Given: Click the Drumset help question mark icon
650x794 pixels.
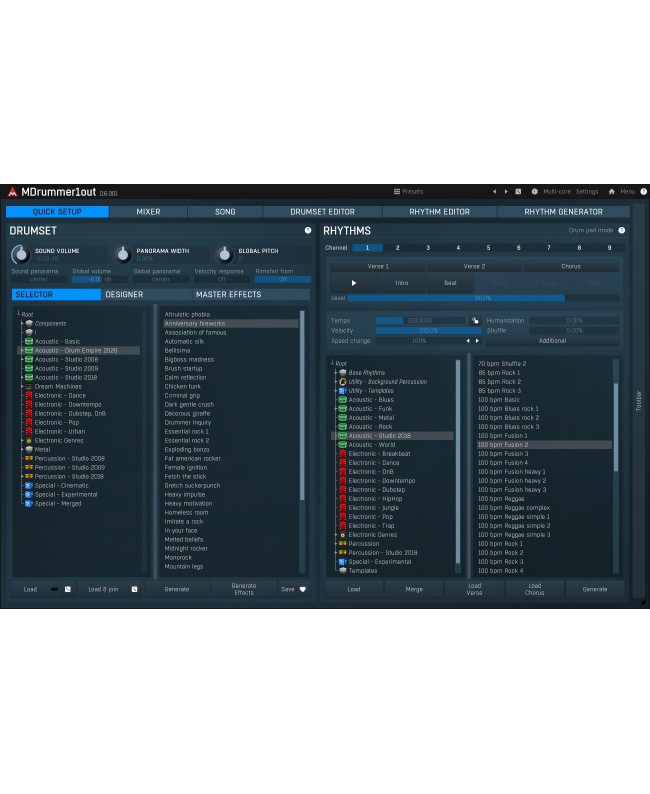Looking at the screenshot, I should (308, 230).
